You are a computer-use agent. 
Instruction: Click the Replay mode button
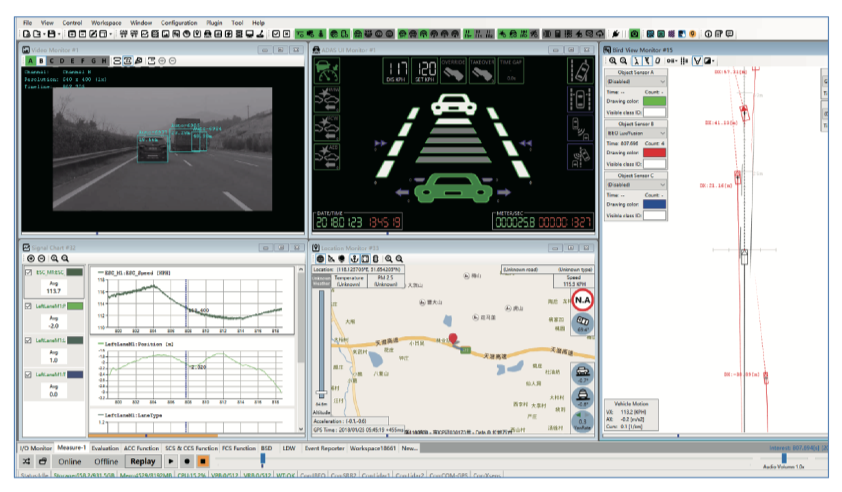click(142, 461)
